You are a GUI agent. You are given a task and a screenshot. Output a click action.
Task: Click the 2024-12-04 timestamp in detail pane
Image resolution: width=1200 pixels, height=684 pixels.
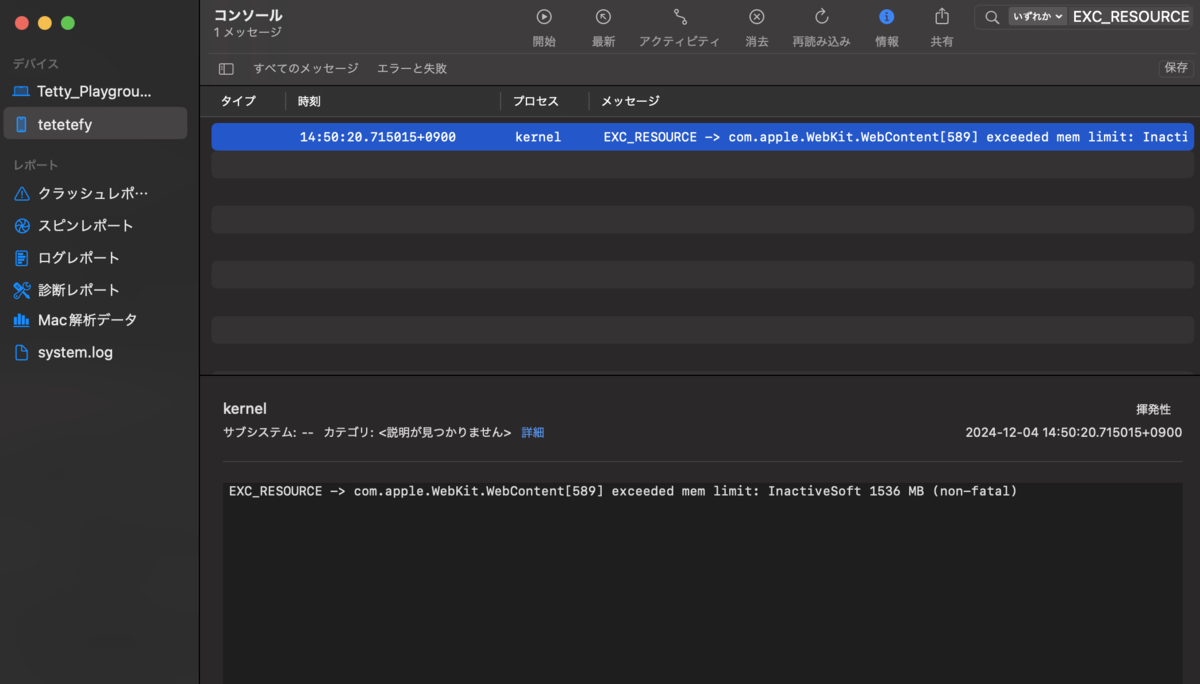pos(1074,433)
